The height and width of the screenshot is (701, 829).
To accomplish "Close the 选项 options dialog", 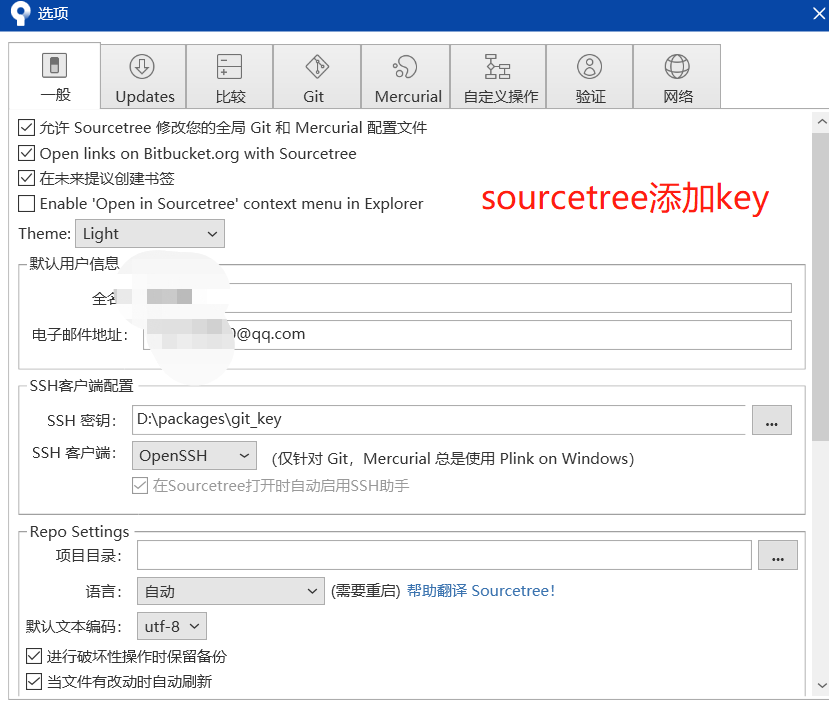I will click(819, 13).
